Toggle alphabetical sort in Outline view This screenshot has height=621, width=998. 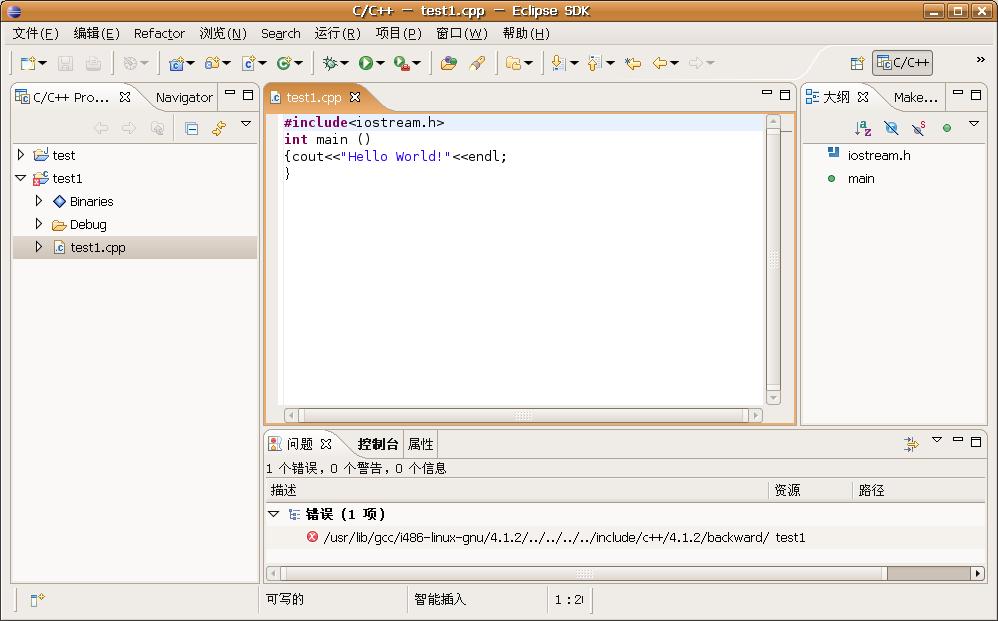tap(862, 128)
